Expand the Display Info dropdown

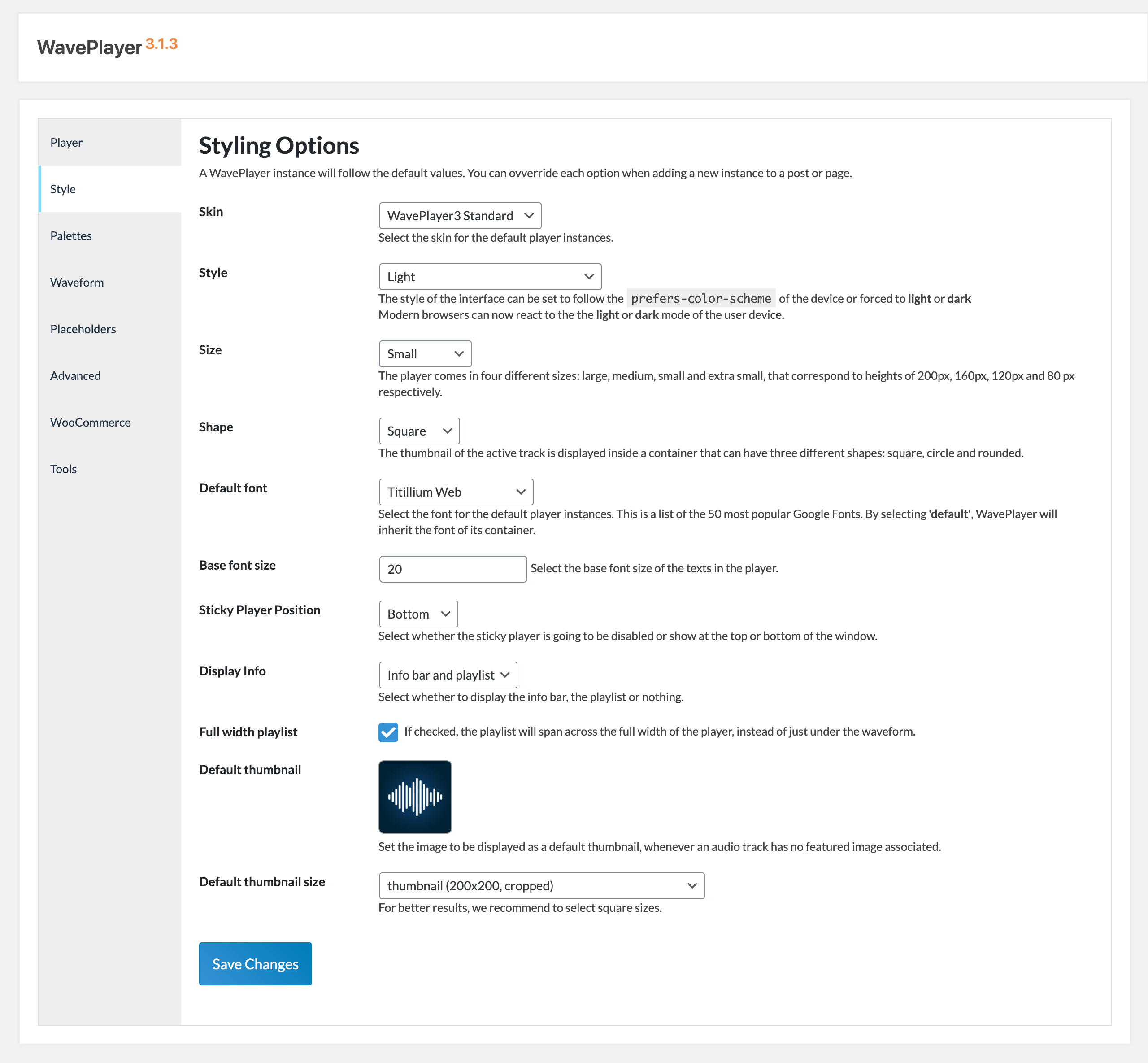[x=448, y=675]
